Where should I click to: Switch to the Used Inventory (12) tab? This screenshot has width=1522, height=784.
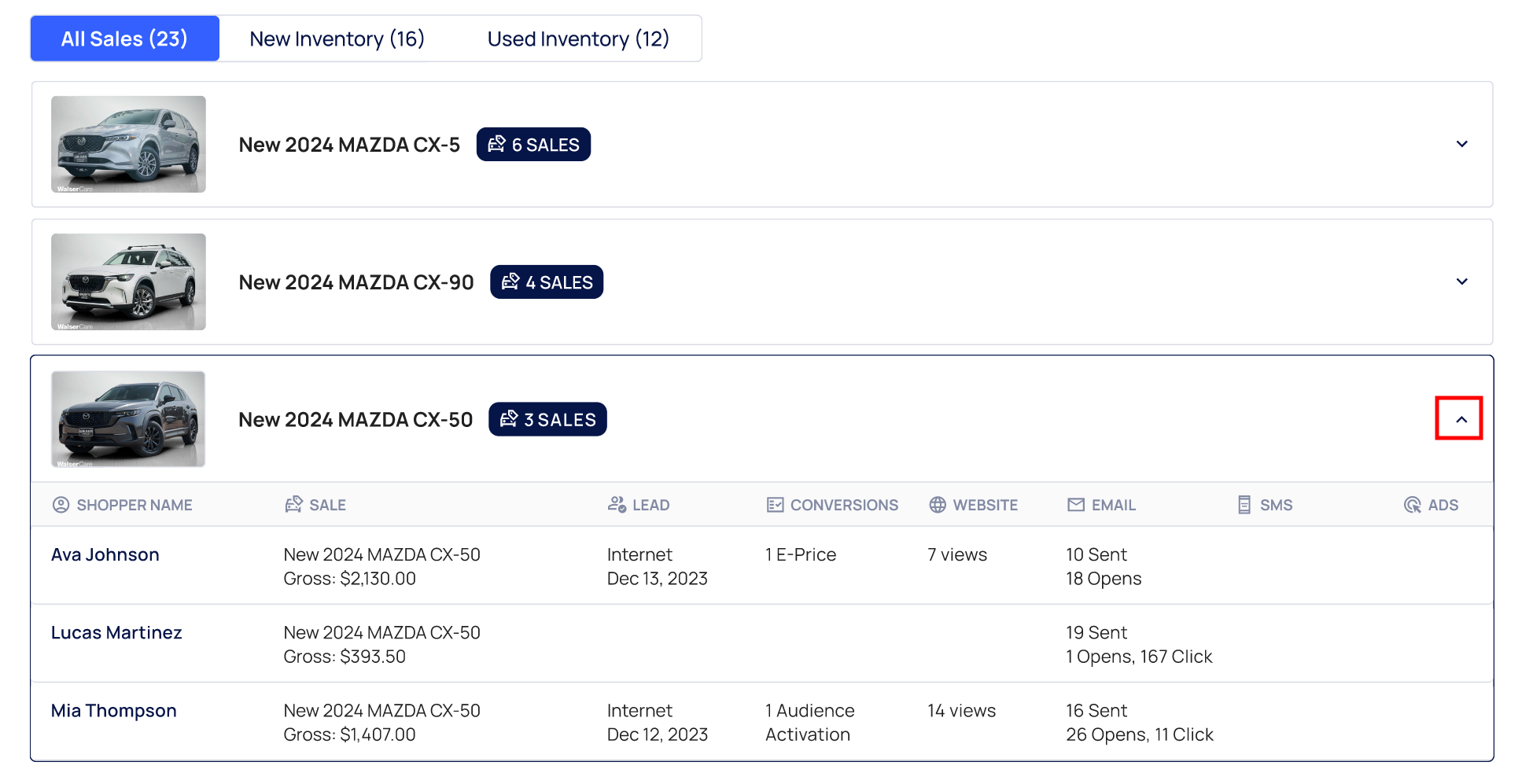(577, 39)
